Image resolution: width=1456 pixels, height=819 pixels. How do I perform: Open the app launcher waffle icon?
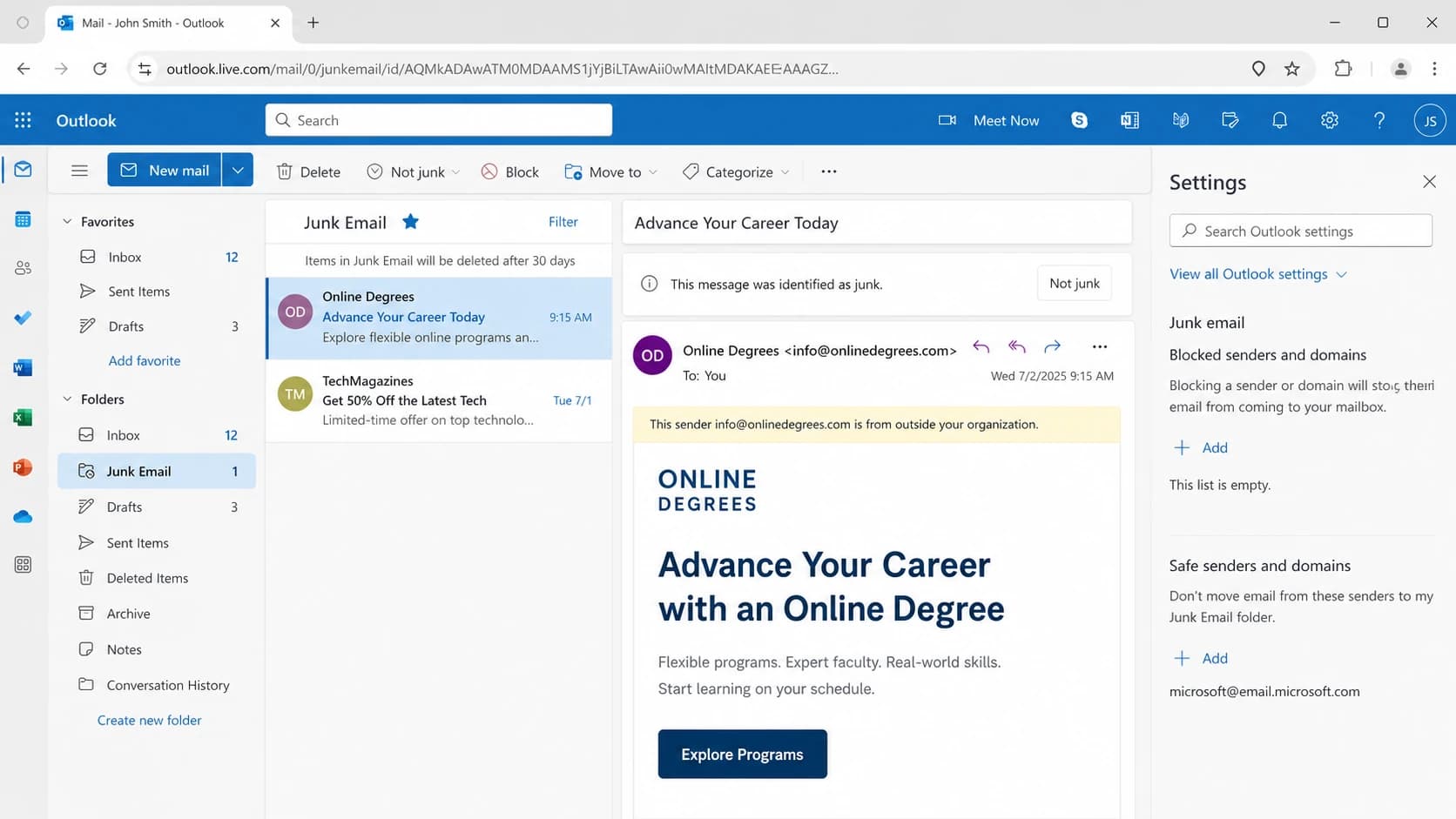24,120
